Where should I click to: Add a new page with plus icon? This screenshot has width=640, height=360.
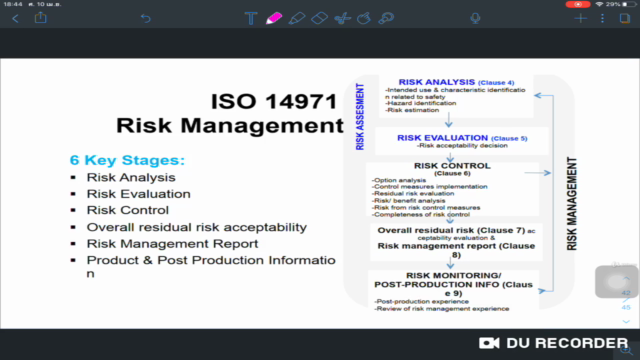(x=580, y=18)
